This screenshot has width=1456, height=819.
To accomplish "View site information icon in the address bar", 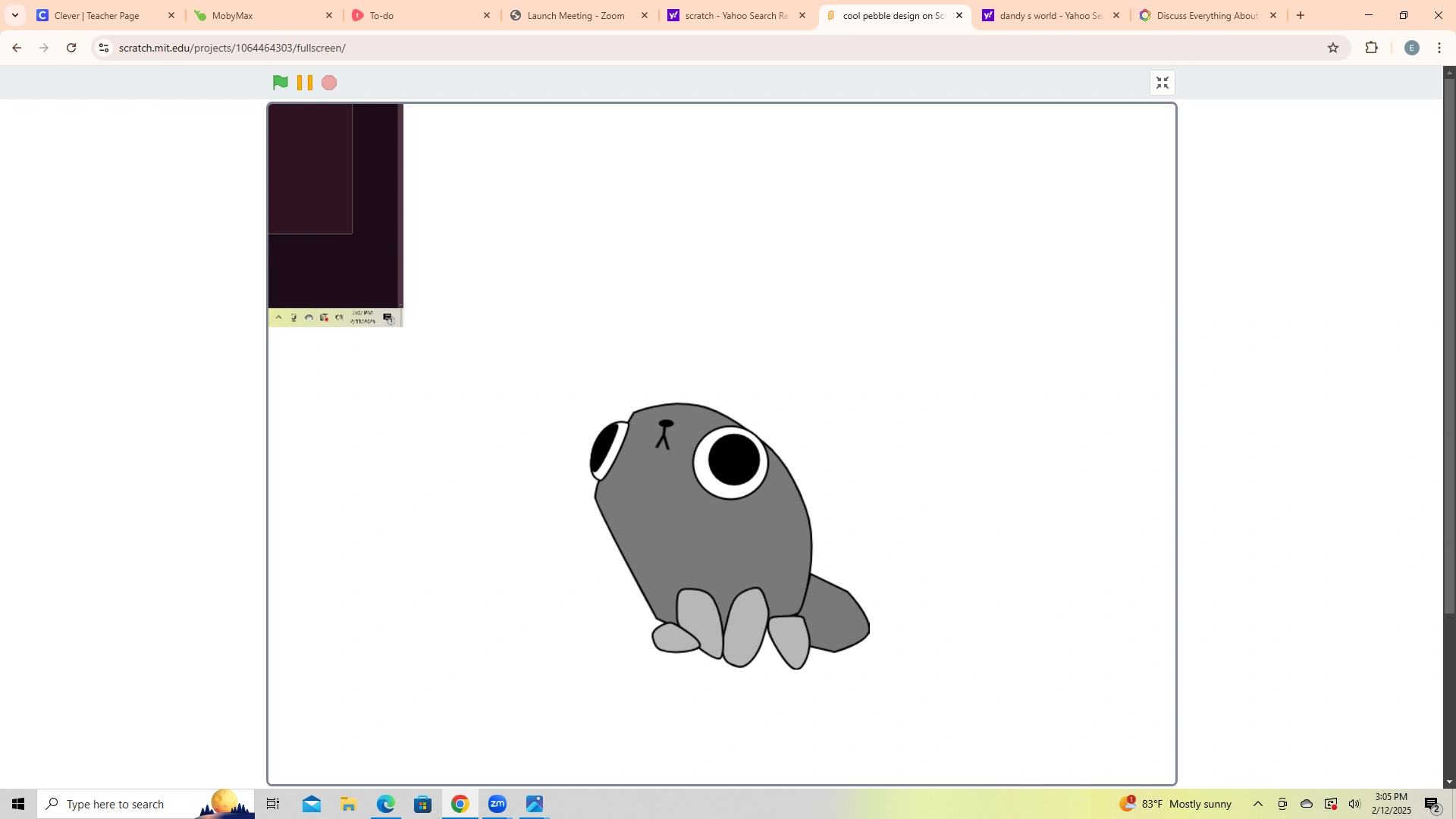I will (103, 47).
